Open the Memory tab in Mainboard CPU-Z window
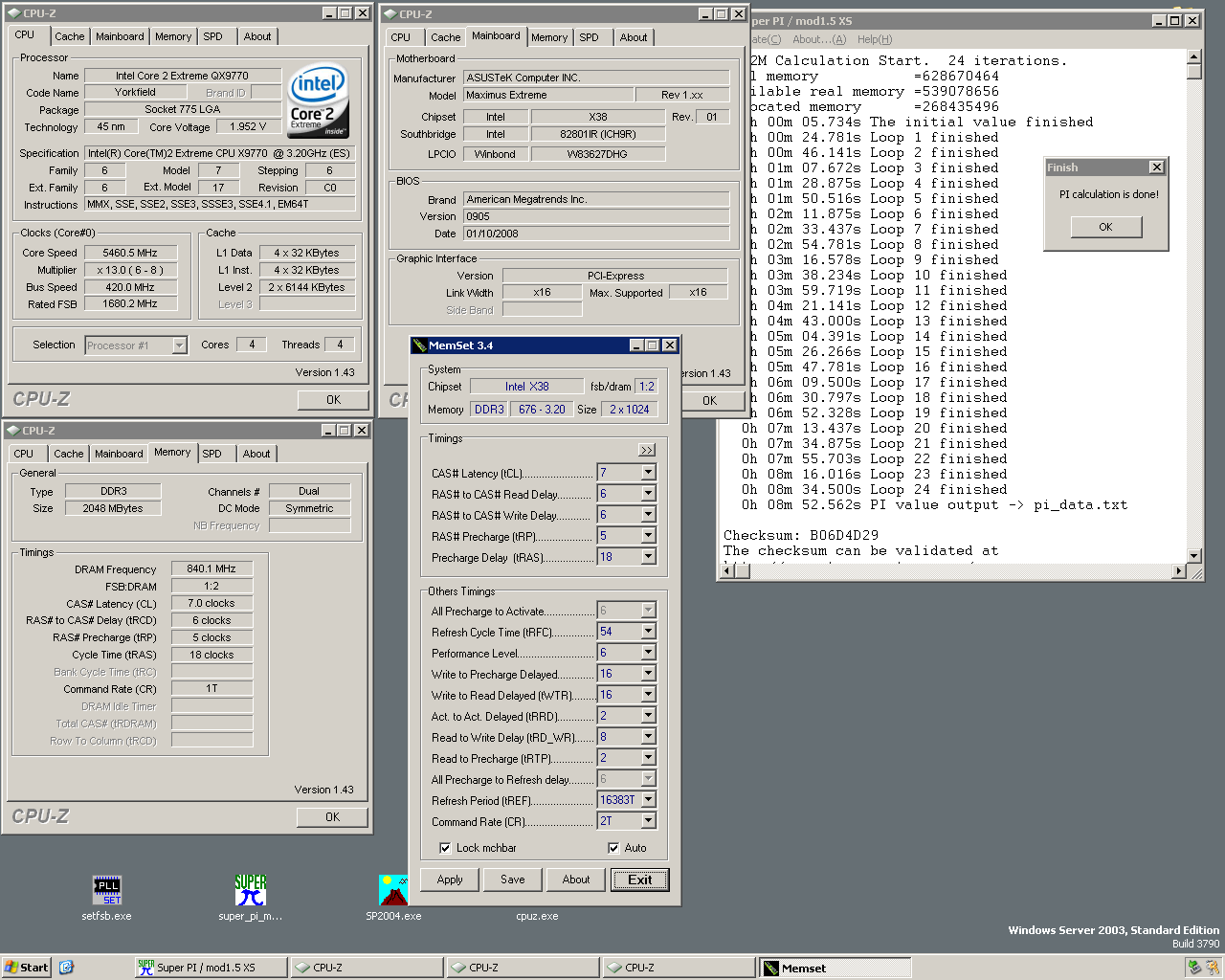1225x980 pixels. [x=549, y=37]
